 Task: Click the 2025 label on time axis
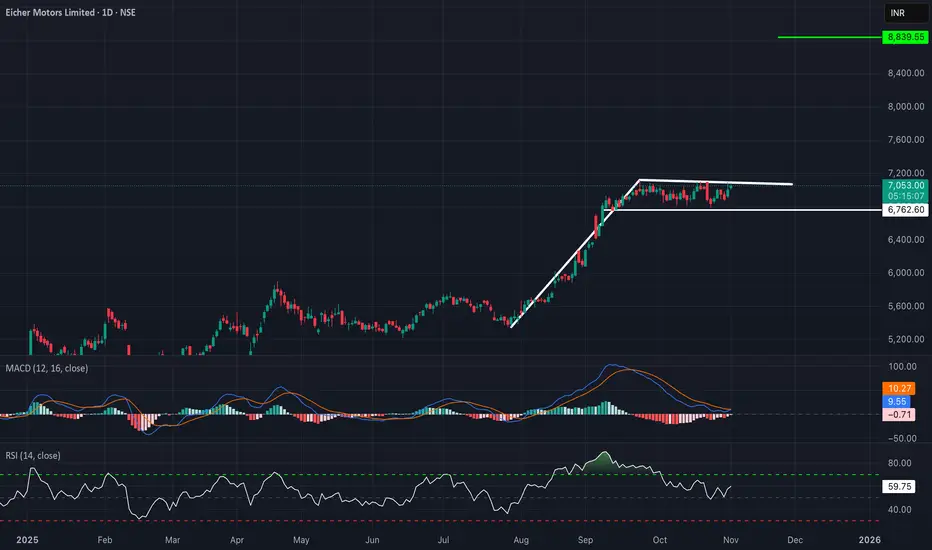tap(27, 540)
